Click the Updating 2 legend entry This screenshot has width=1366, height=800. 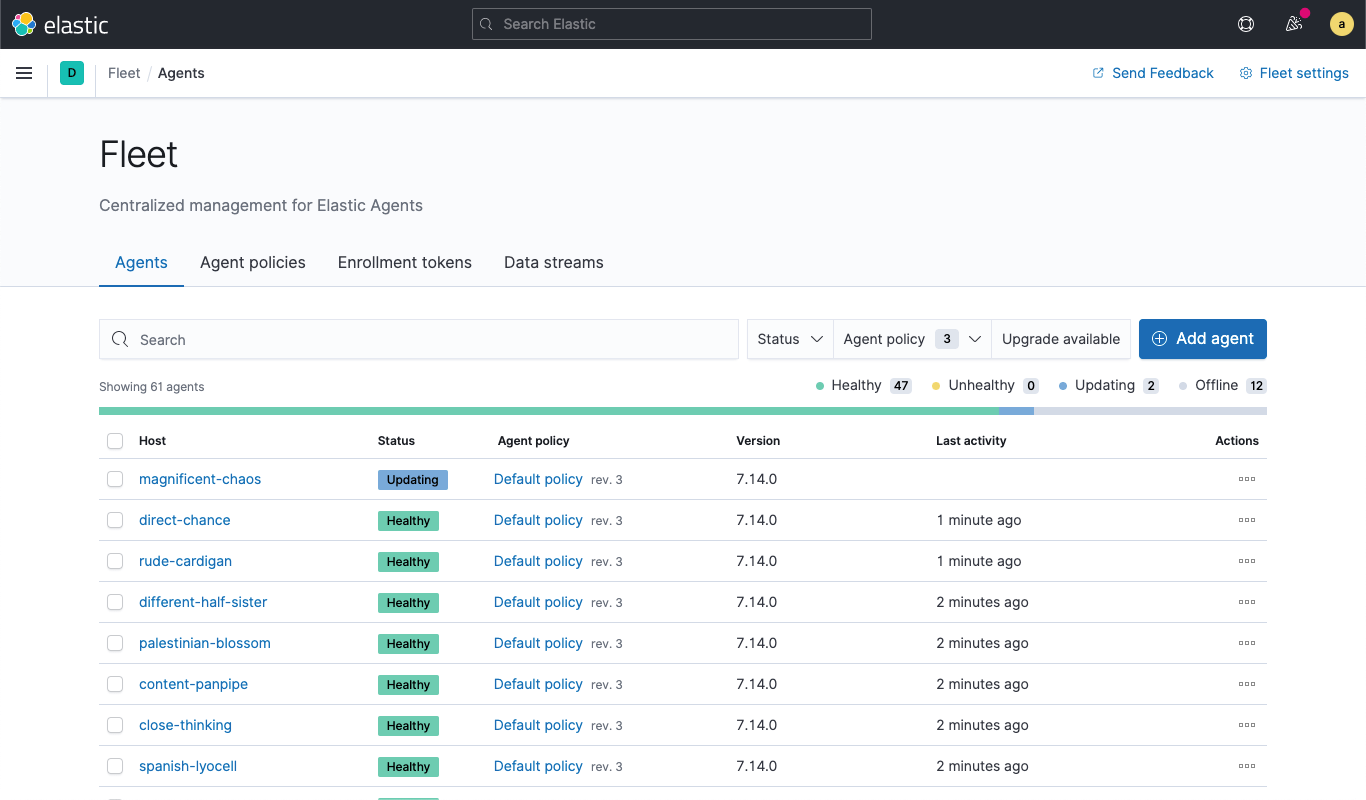(x=1109, y=385)
